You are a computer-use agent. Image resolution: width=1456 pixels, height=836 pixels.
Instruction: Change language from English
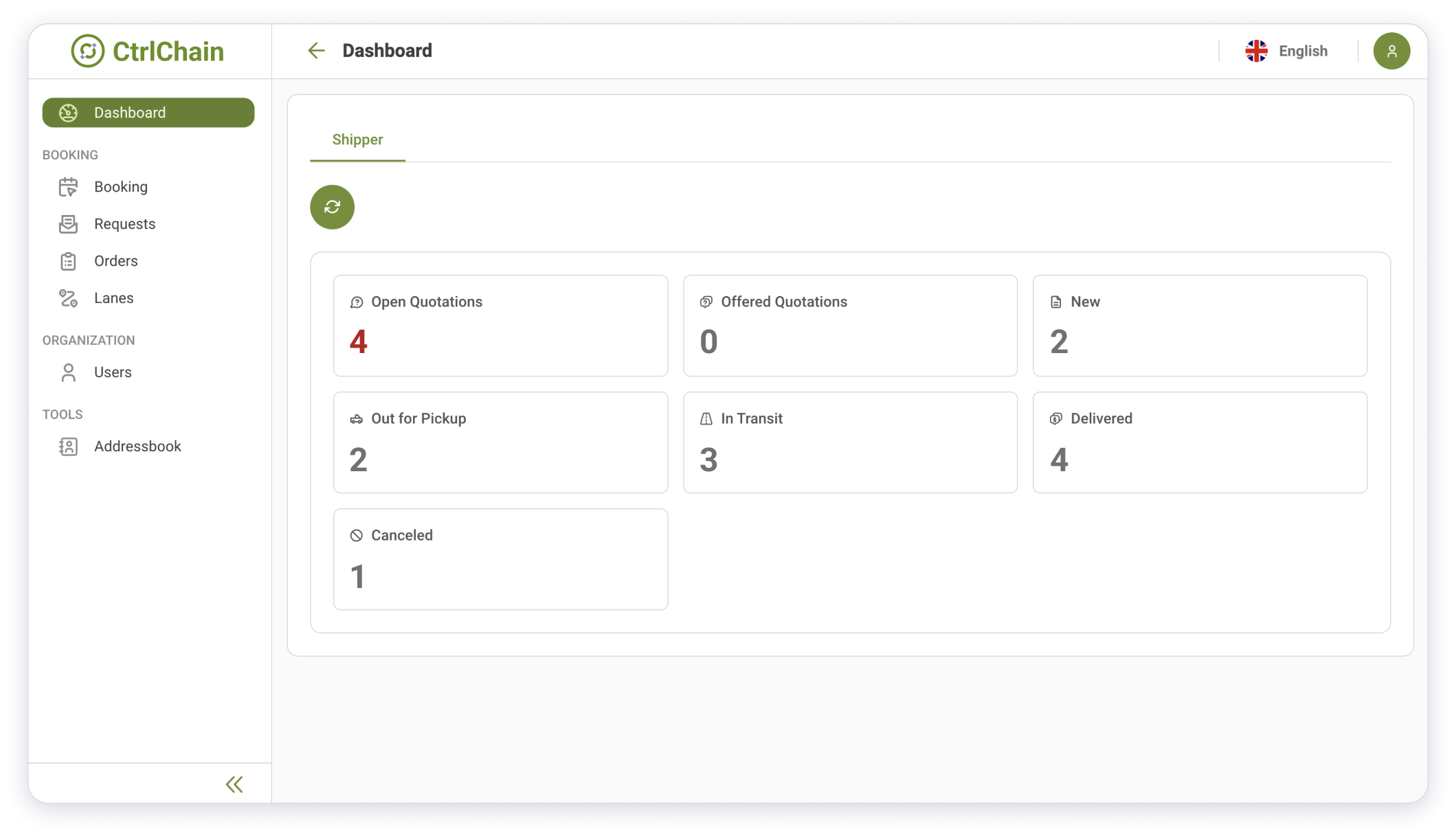point(1303,51)
